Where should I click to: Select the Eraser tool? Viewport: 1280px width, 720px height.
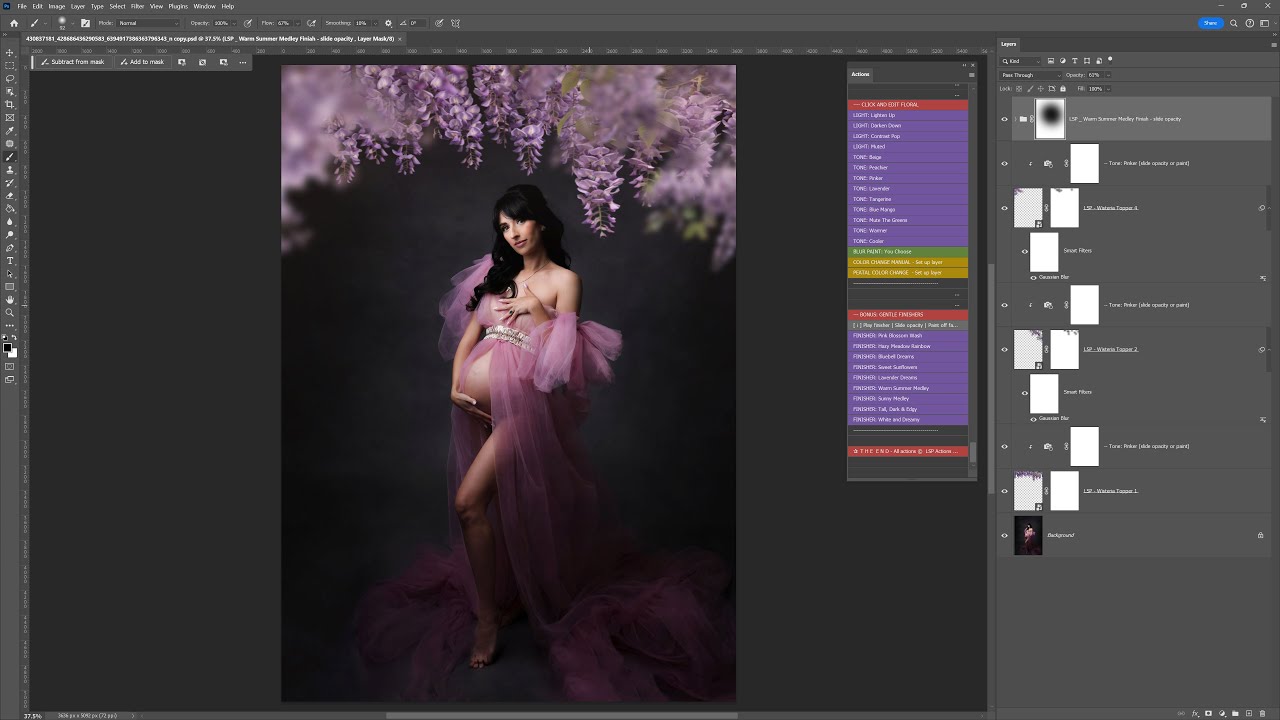point(10,196)
